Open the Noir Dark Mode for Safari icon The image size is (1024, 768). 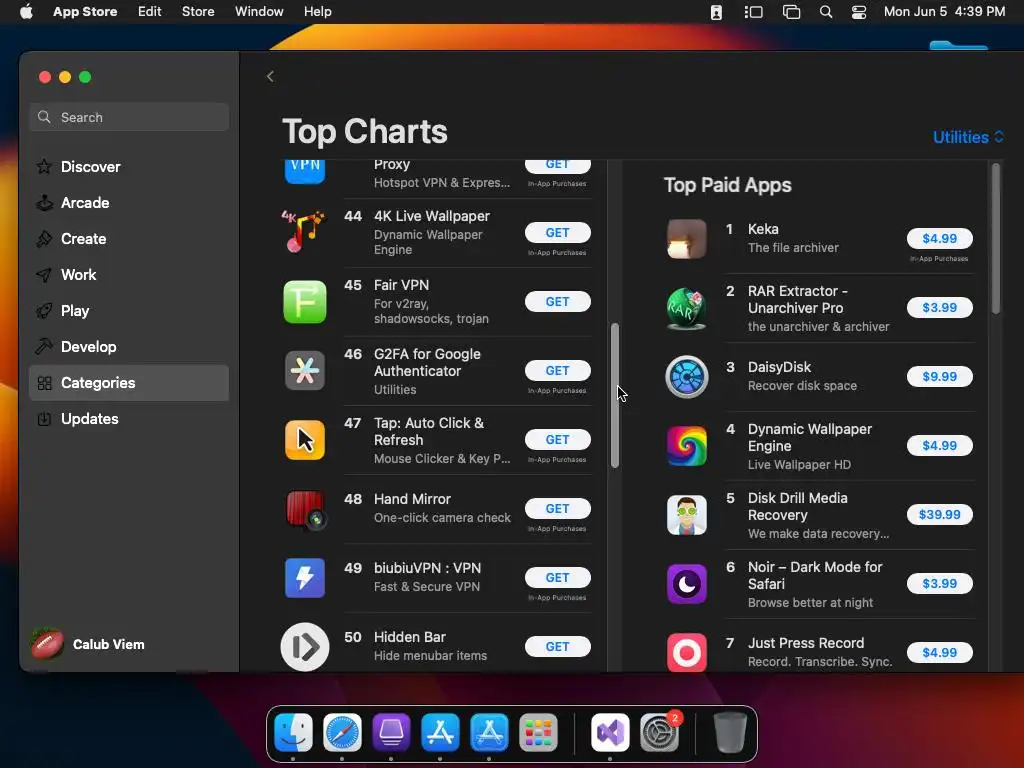coord(686,584)
